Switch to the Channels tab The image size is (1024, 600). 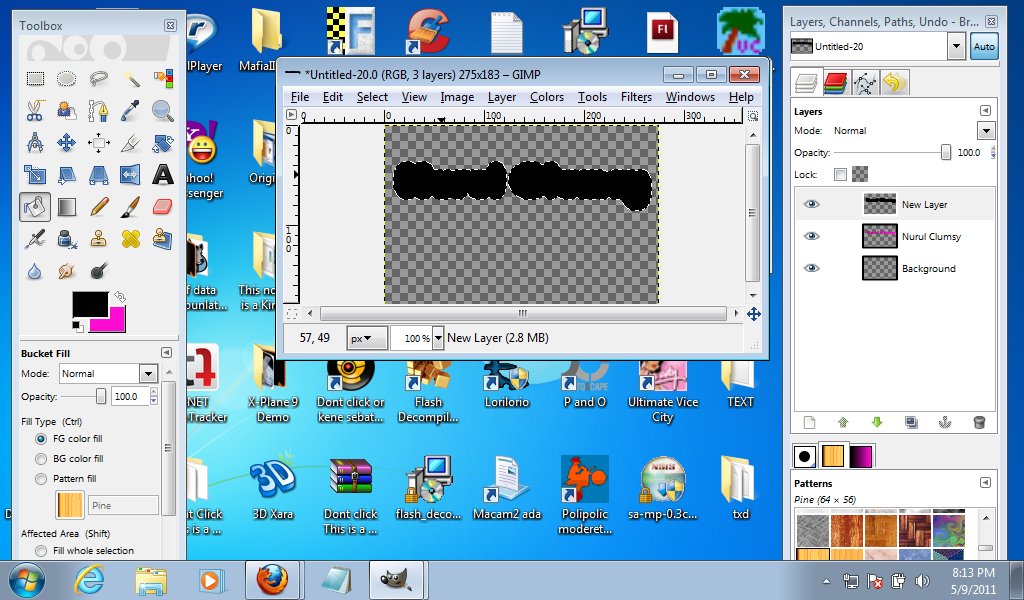click(835, 83)
